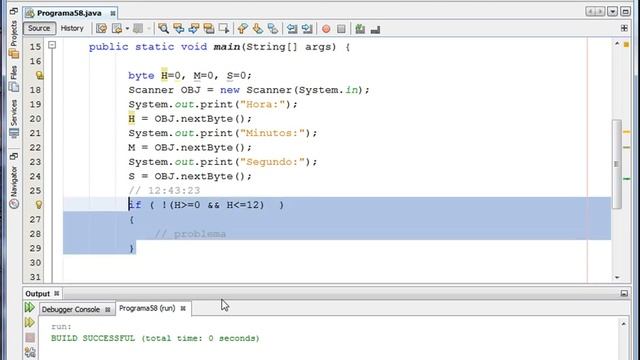This screenshot has height=360, width=640.
Task: Click output scrollbar up arrow
Action: coord(624,324)
